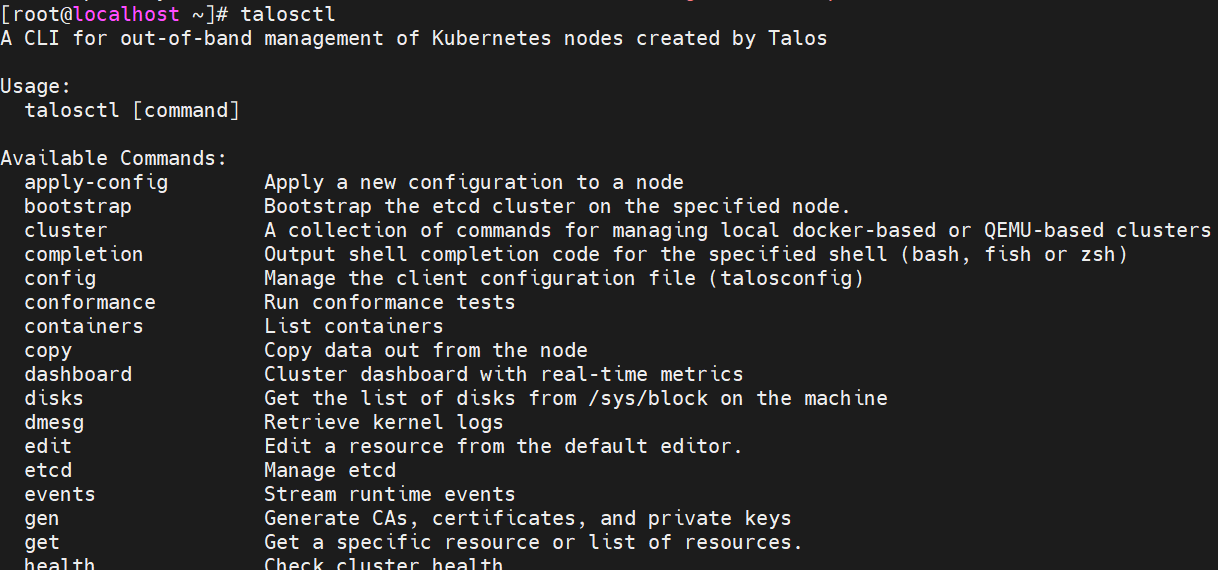Click the dmesg command name
This screenshot has height=570, width=1218.
coord(54,423)
